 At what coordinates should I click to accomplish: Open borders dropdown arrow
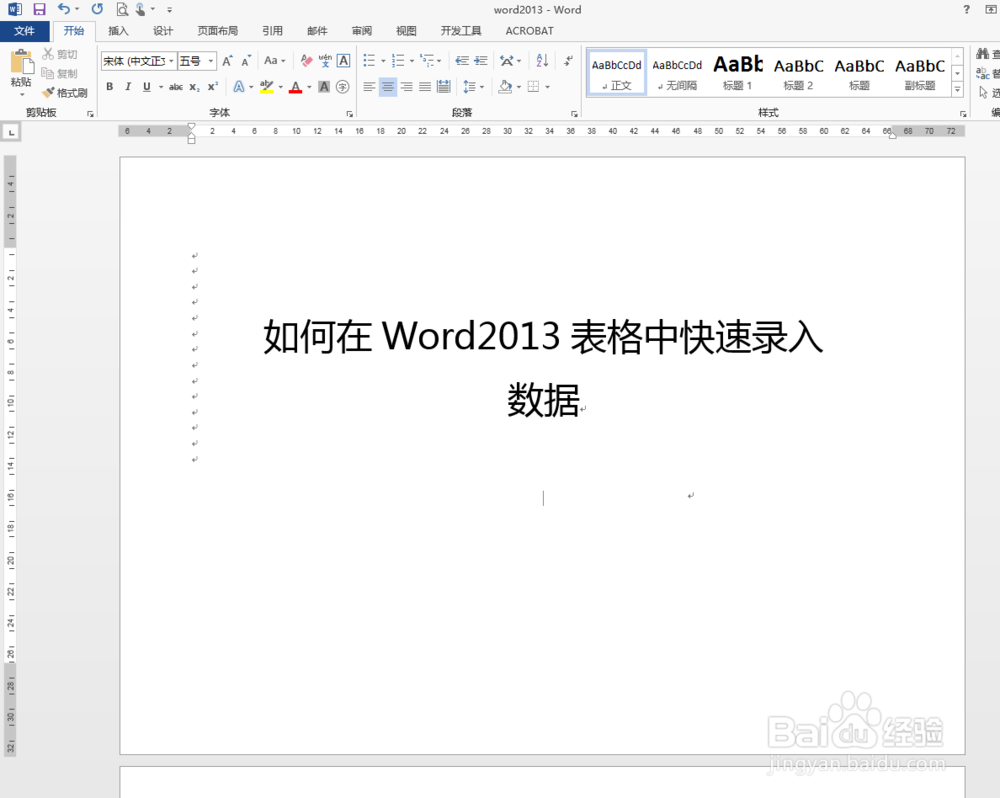pos(548,87)
